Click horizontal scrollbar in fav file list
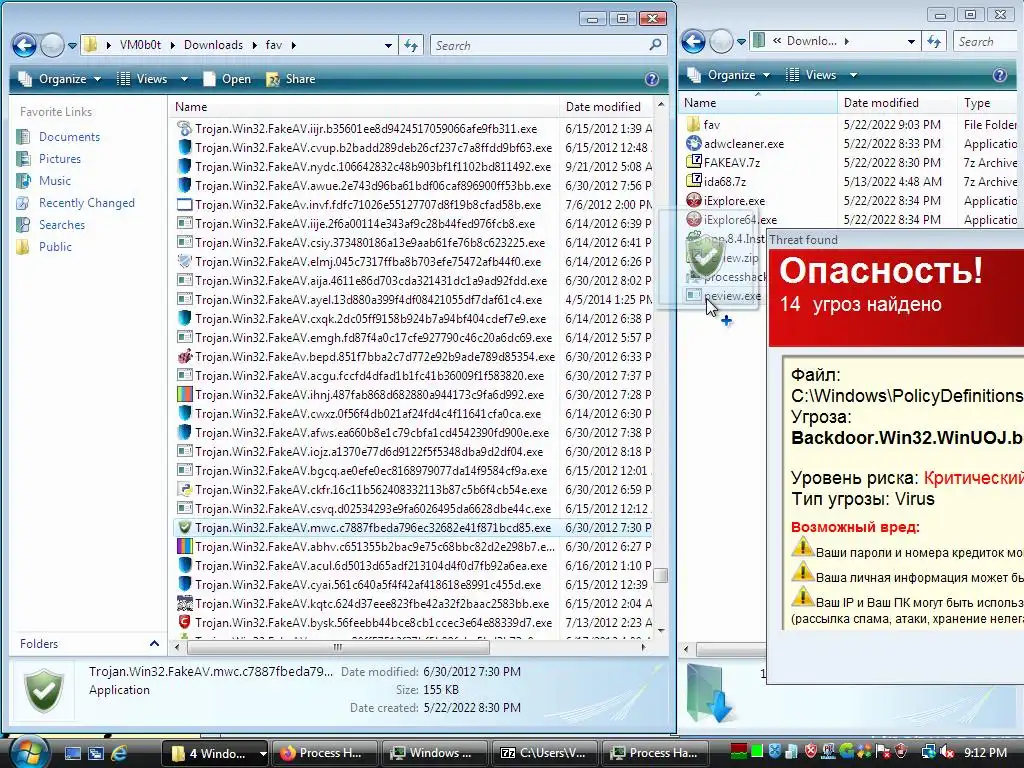The width and height of the screenshot is (1024, 768). [x=338, y=647]
